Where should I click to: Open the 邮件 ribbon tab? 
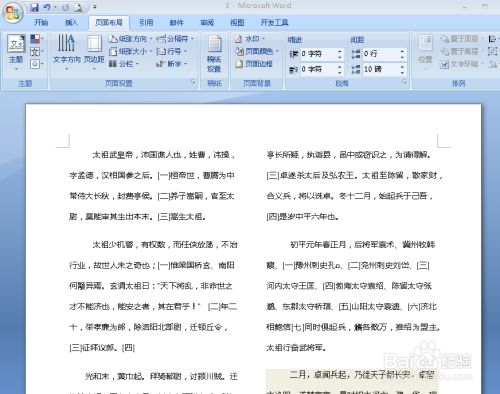click(x=176, y=23)
